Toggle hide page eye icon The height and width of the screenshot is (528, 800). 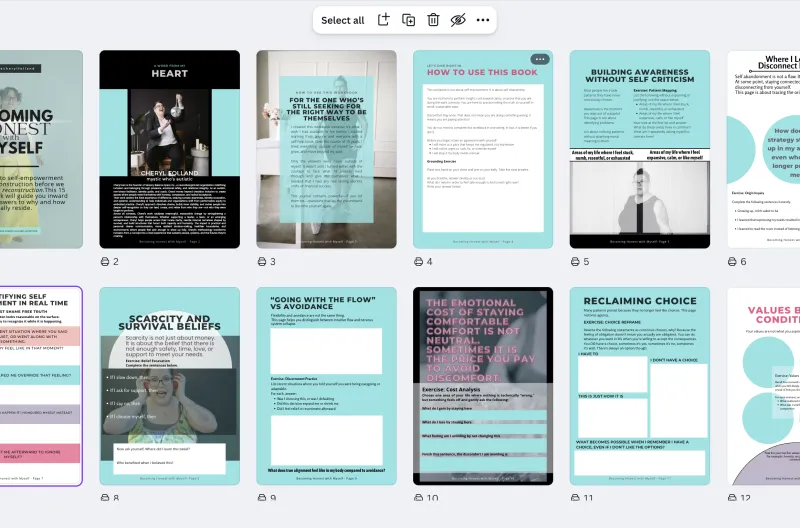point(458,20)
